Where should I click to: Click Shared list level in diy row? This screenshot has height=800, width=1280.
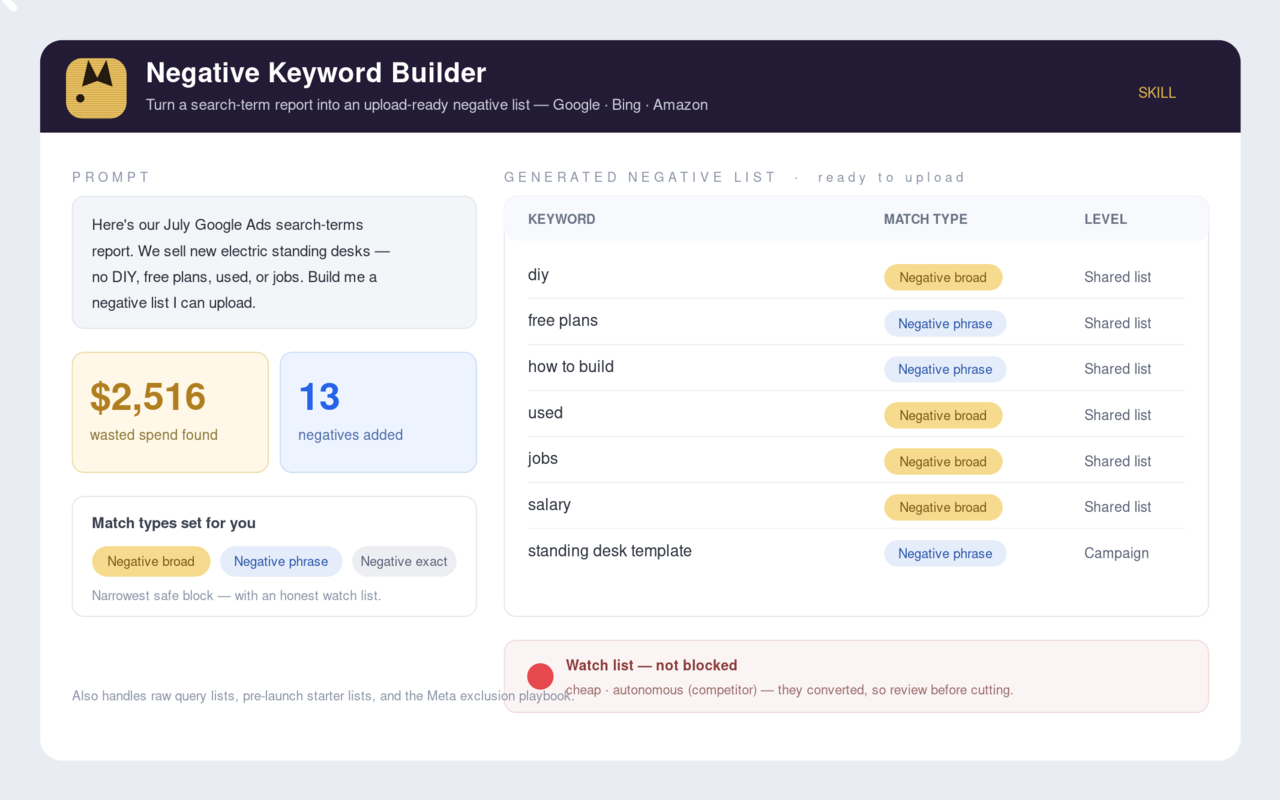click(1117, 277)
